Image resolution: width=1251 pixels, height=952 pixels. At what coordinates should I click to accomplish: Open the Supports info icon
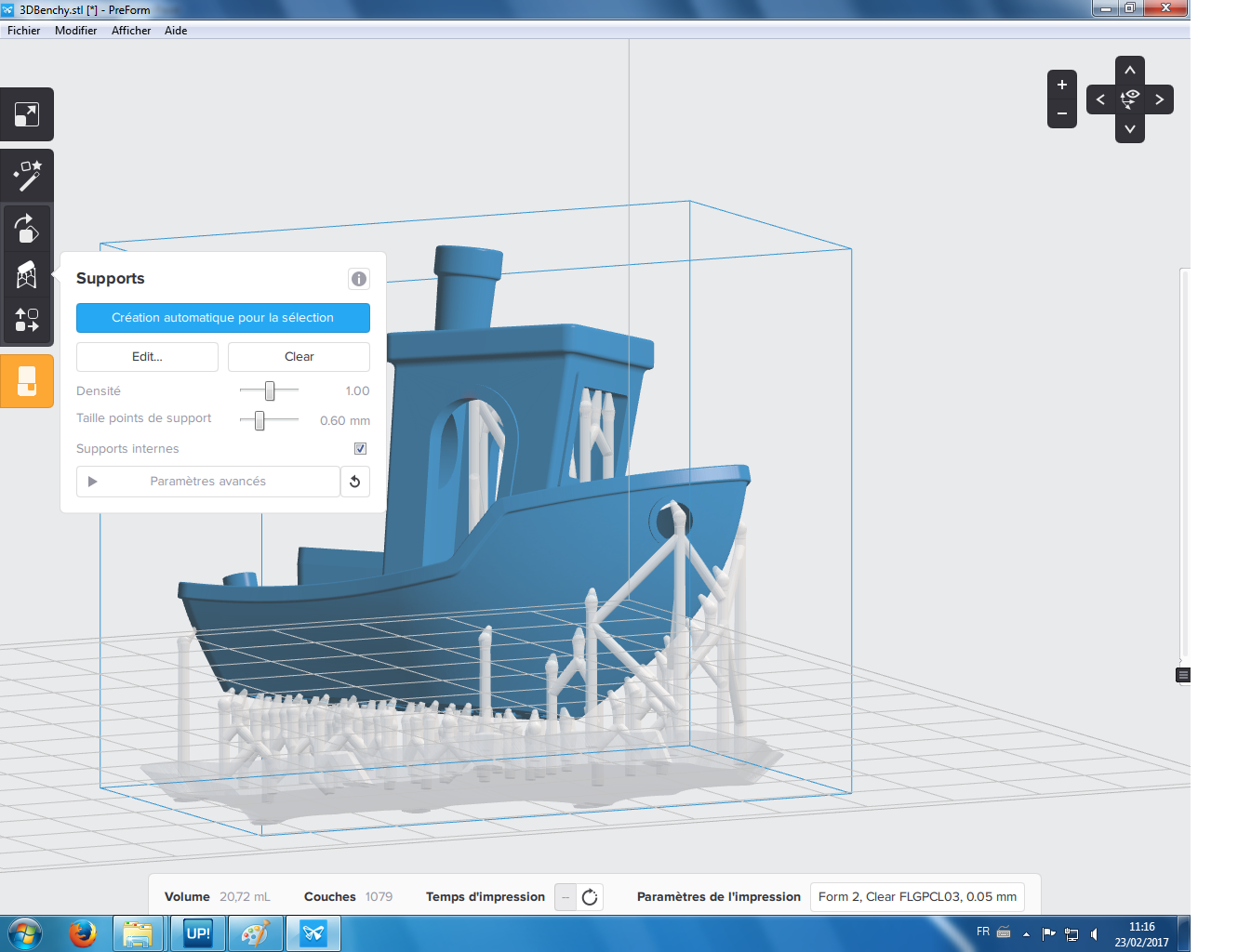coord(358,279)
